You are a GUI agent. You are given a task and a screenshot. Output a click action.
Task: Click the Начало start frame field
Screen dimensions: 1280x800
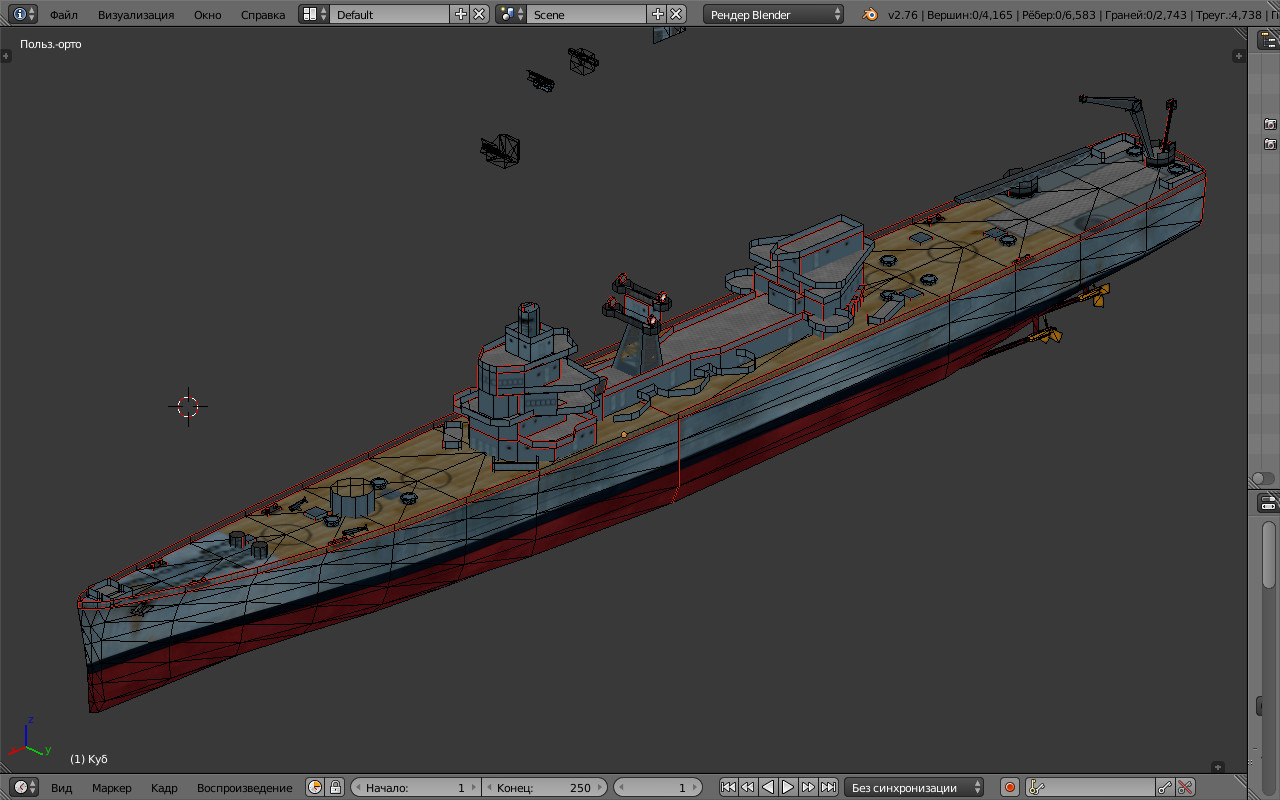pos(415,787)
